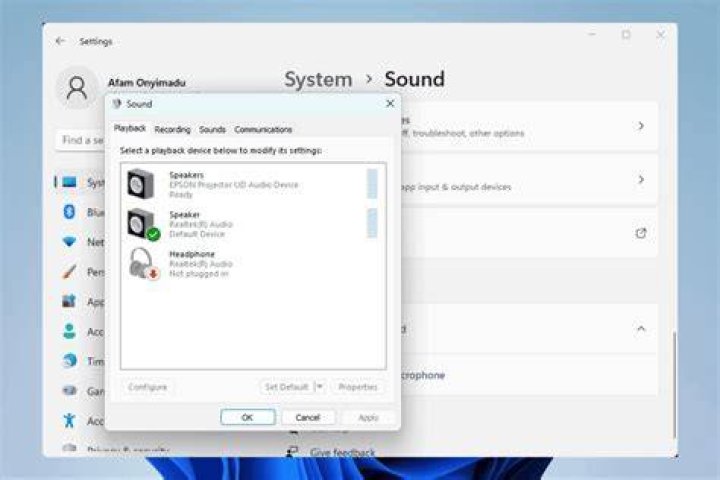This screenshot has height=480, width=720.
Task: Open the Accounts sidebar icon
Action: pos(69,331)
